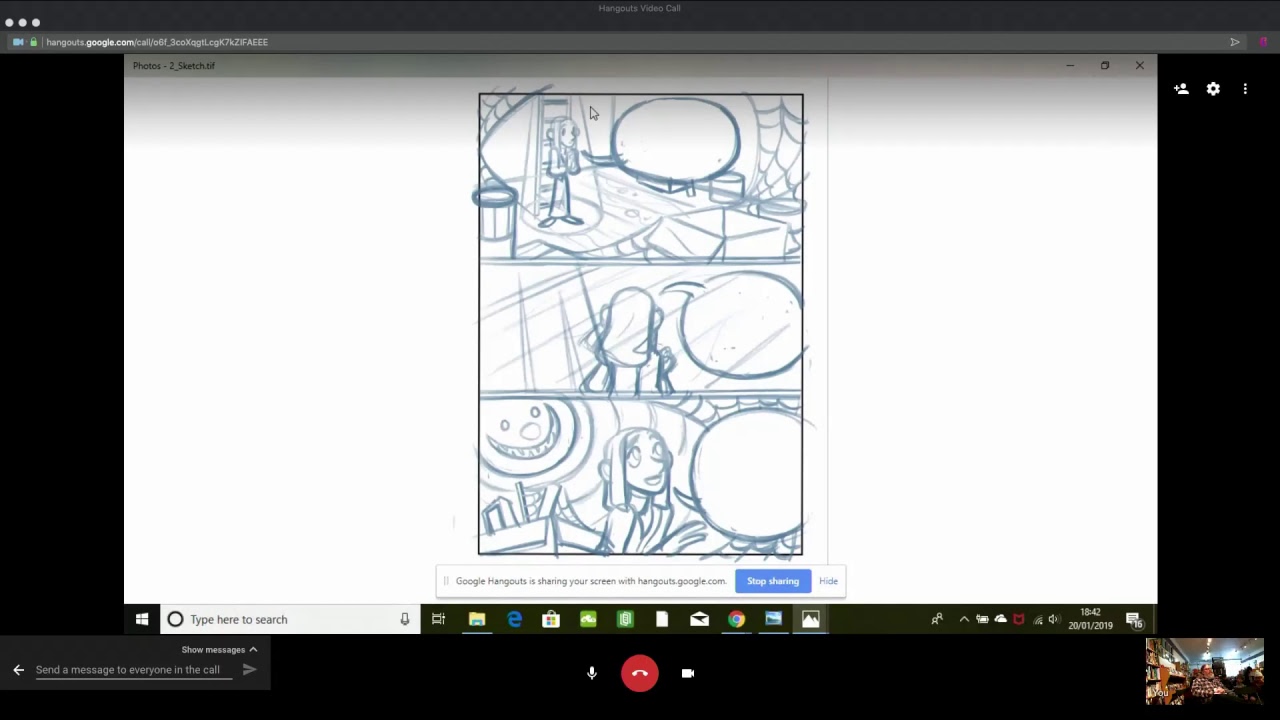Open the Windows Start menu

click(142, 619)
